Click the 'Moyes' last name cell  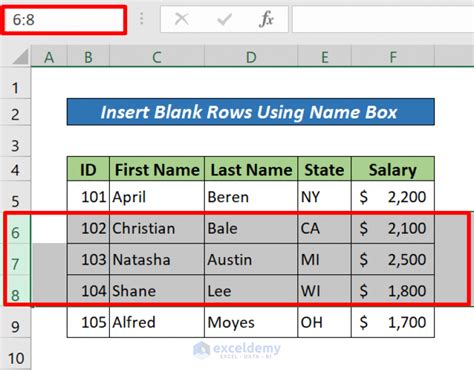[x=251, y=322]
